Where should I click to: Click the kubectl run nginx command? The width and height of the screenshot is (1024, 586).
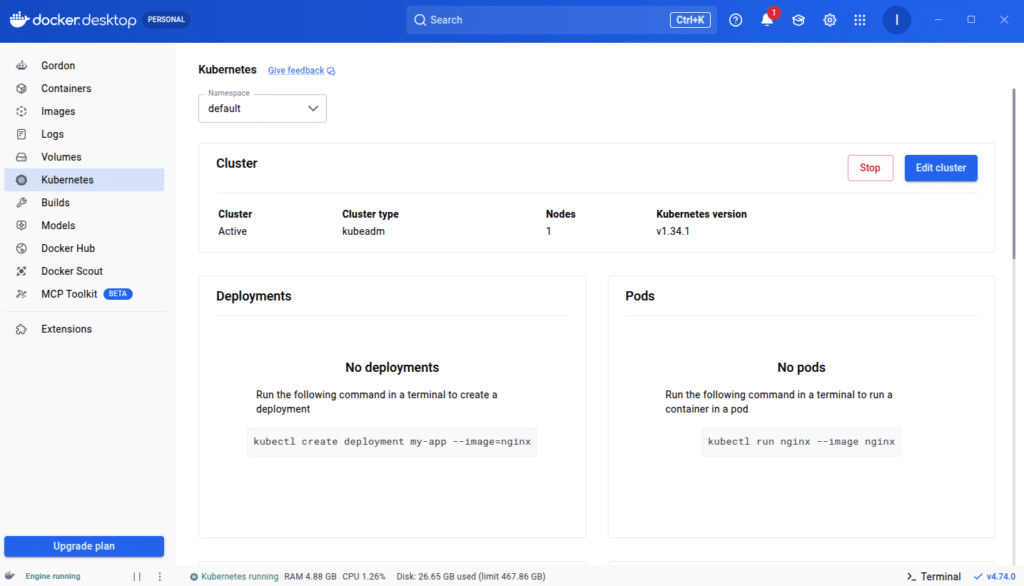[801, 442]
